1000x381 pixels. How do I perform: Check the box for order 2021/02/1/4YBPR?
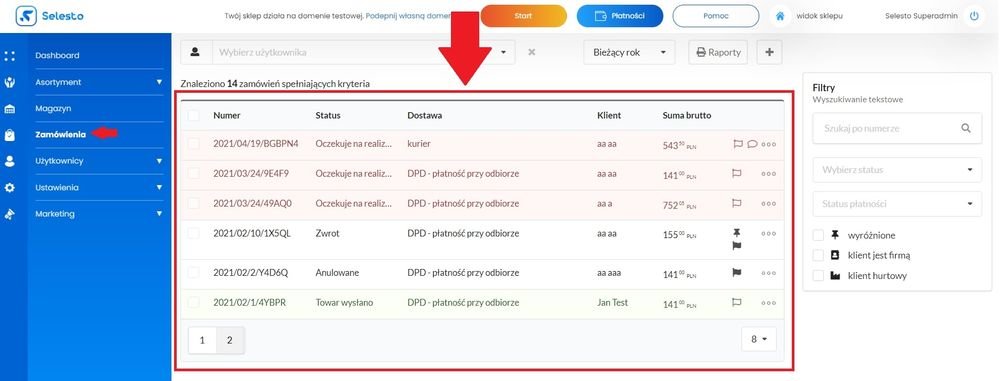(x=194, y=303)
